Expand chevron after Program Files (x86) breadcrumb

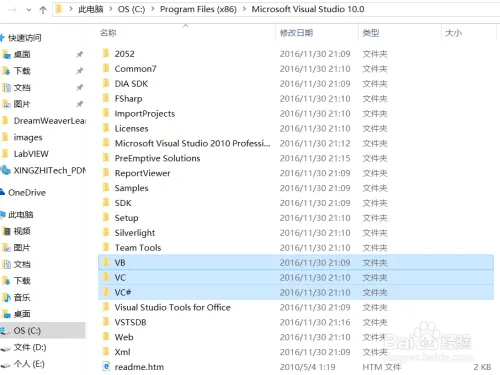(x=244, y=9)
